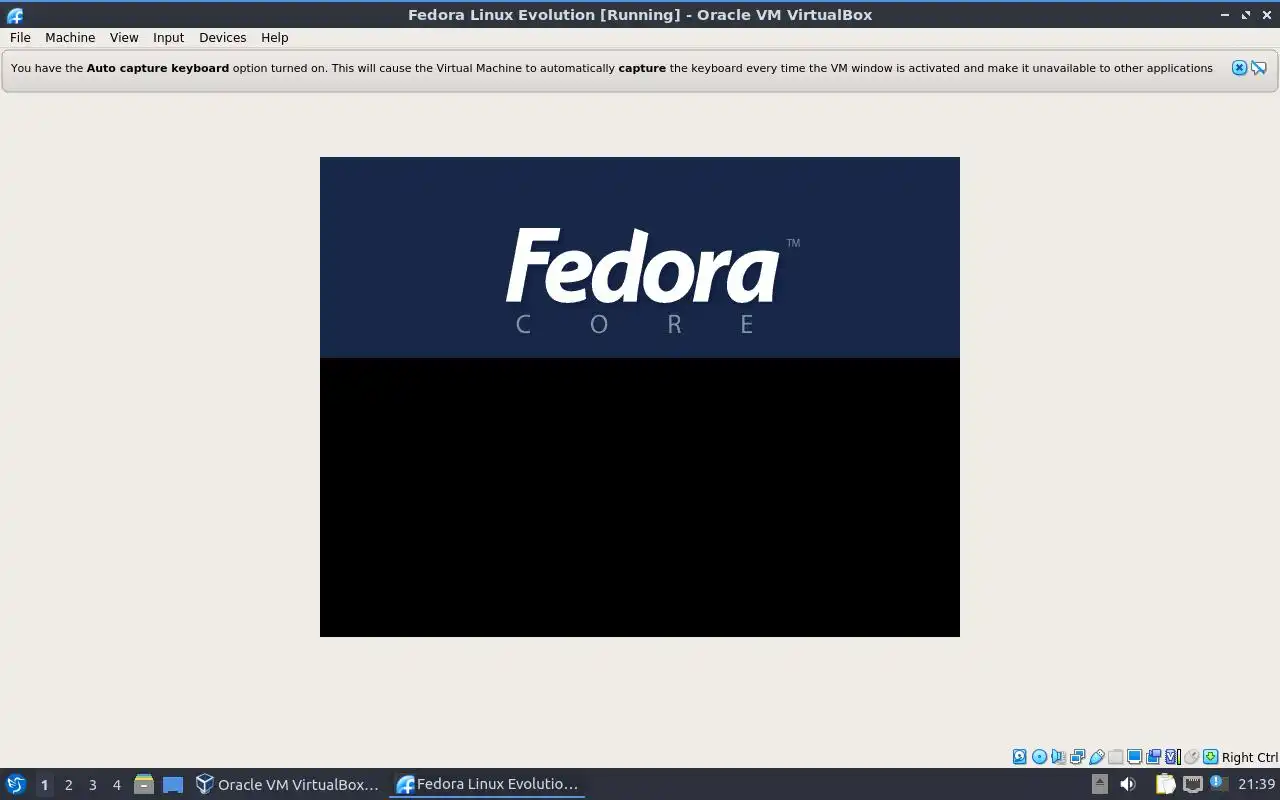Click the removable media eject tray icon
Image resolution: width=1280 pixels, height=800 pixels.
(x=1099, y=784)
